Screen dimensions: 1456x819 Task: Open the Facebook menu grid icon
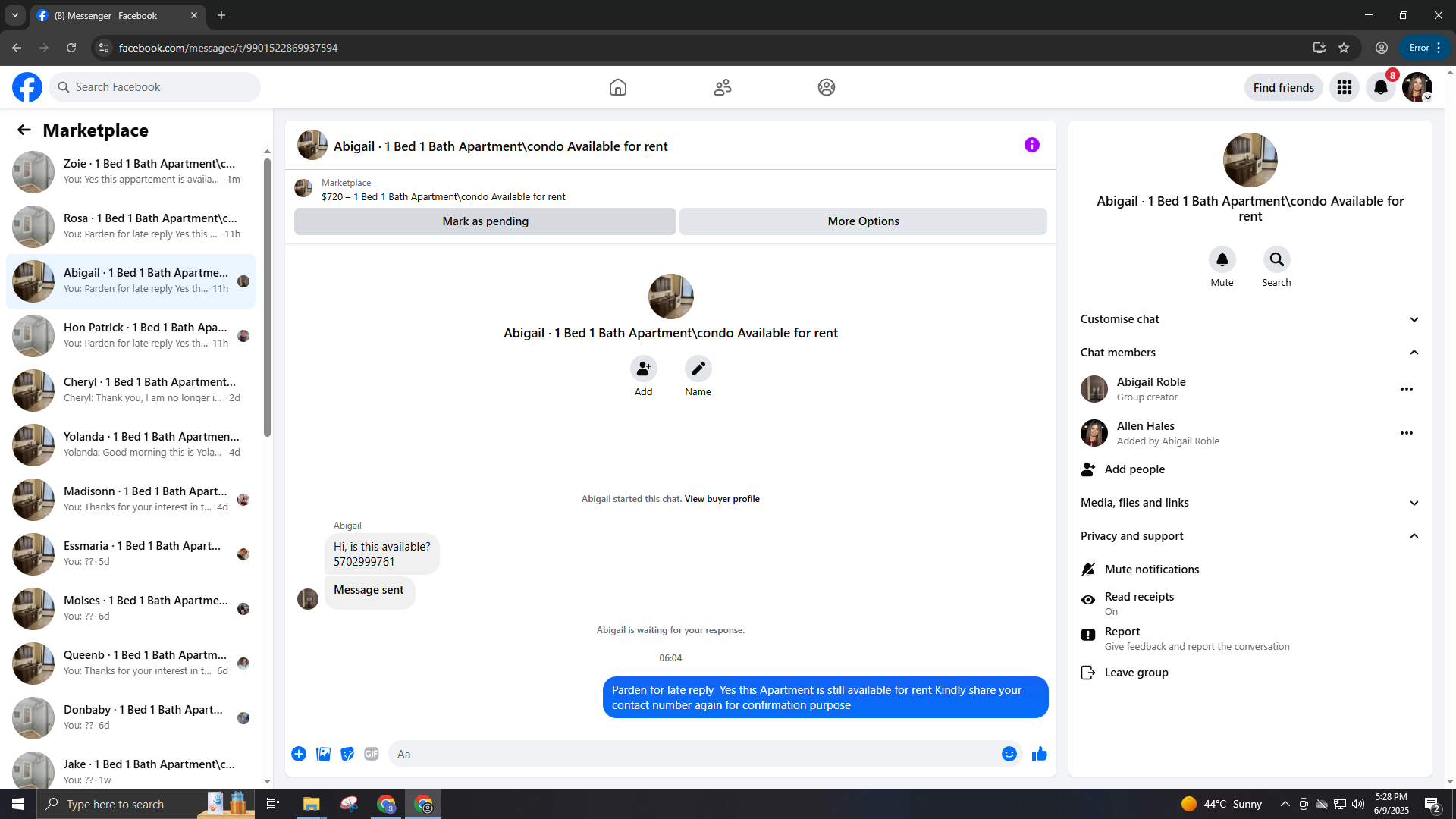1345,87
